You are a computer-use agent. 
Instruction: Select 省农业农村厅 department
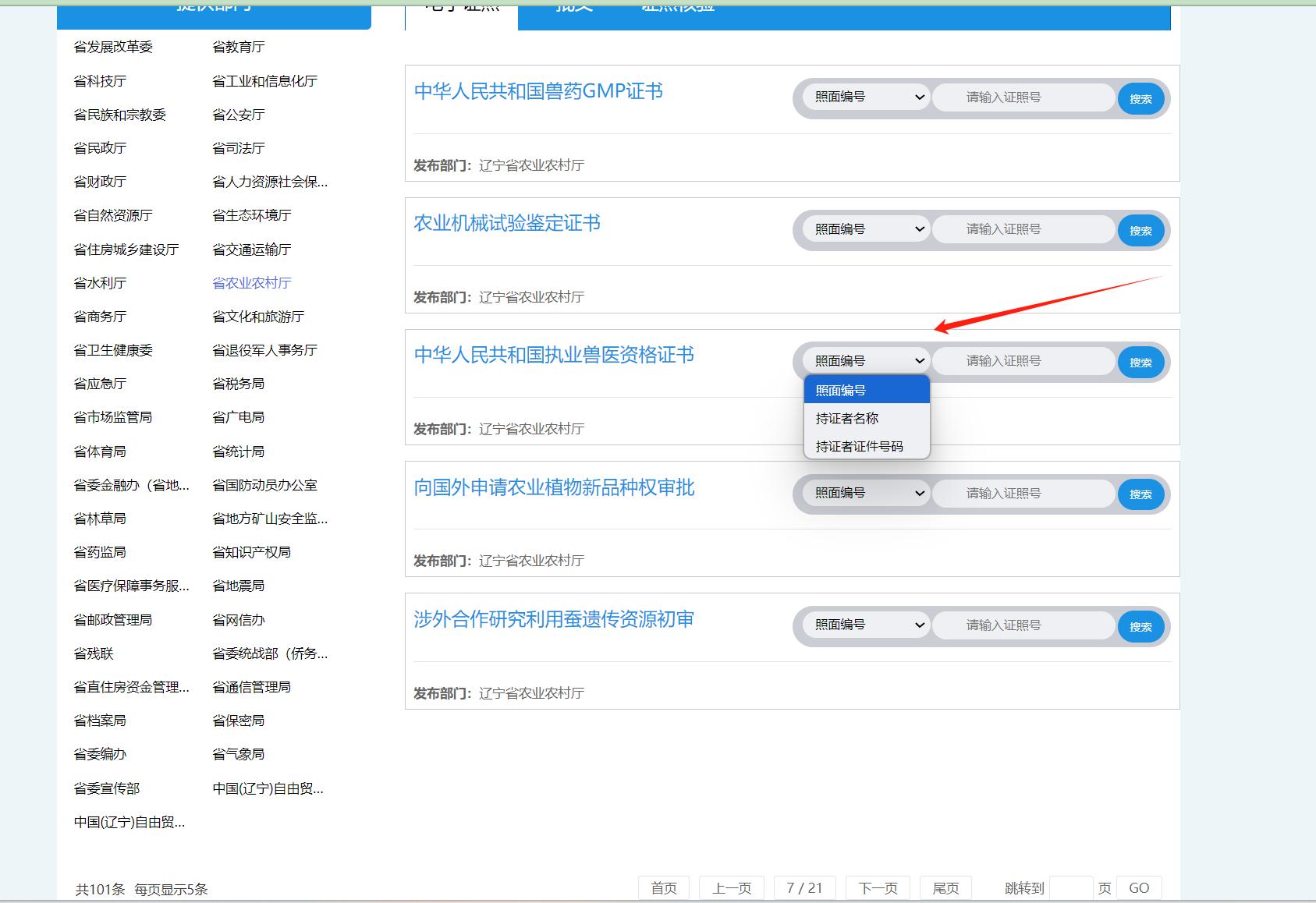(x=251, y=283)
